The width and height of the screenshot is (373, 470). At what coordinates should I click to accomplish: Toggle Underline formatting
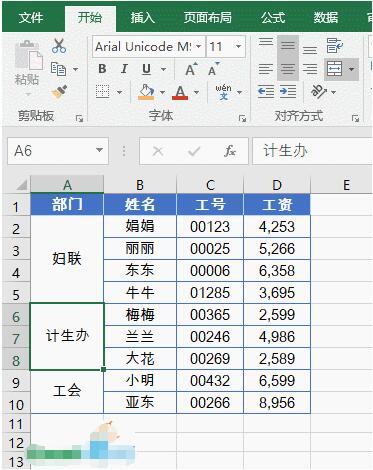tap(146, 69)
